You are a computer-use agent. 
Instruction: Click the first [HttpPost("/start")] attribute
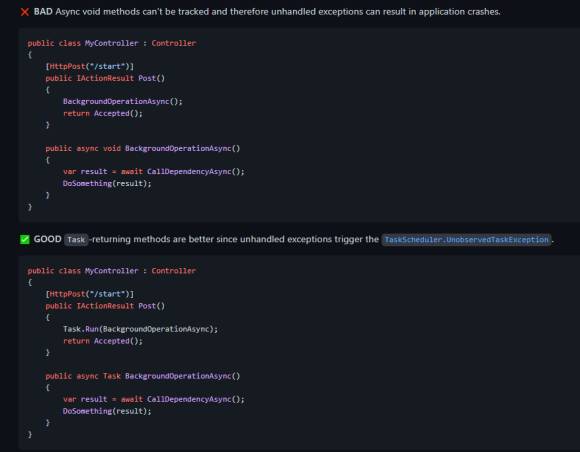pos(90,67)
